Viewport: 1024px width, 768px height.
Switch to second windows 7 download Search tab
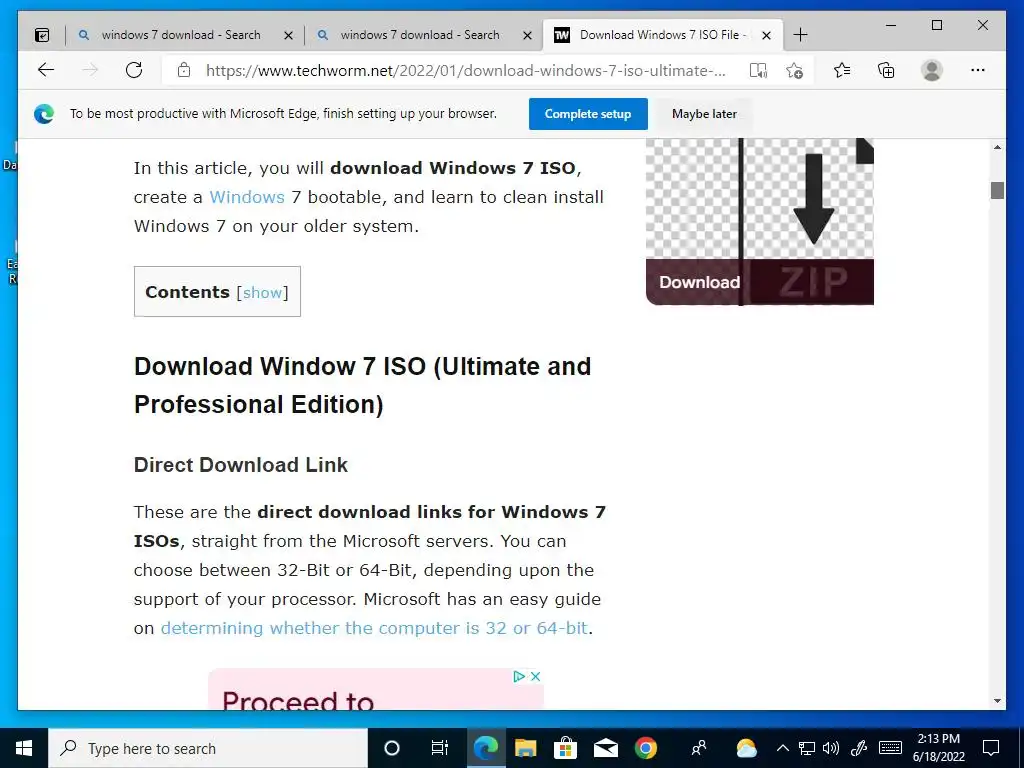tap(419, 35)
